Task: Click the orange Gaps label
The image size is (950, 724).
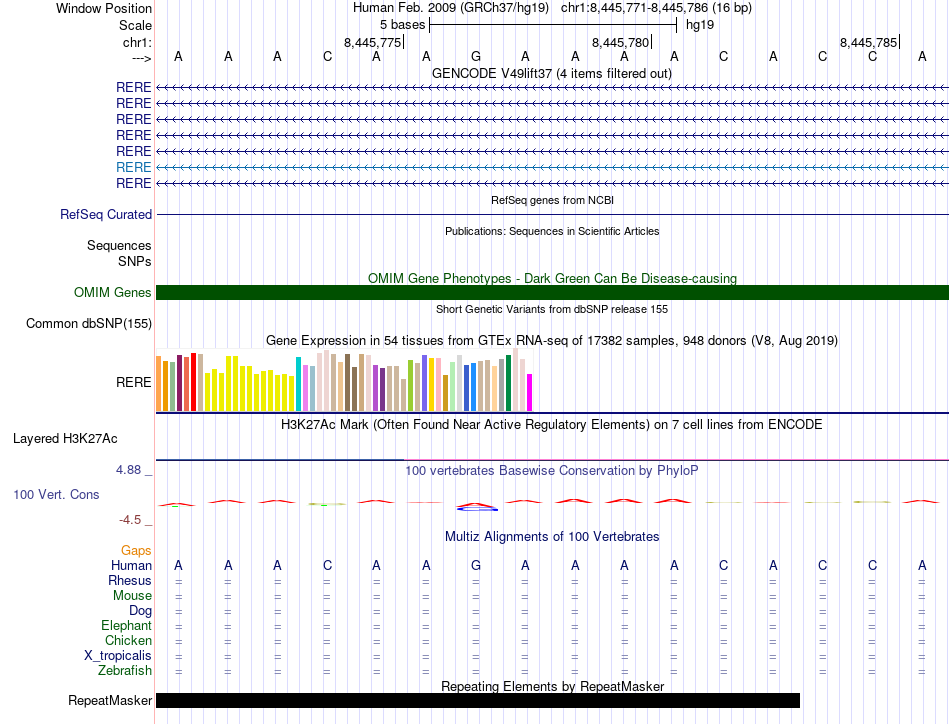Action: 136,550
